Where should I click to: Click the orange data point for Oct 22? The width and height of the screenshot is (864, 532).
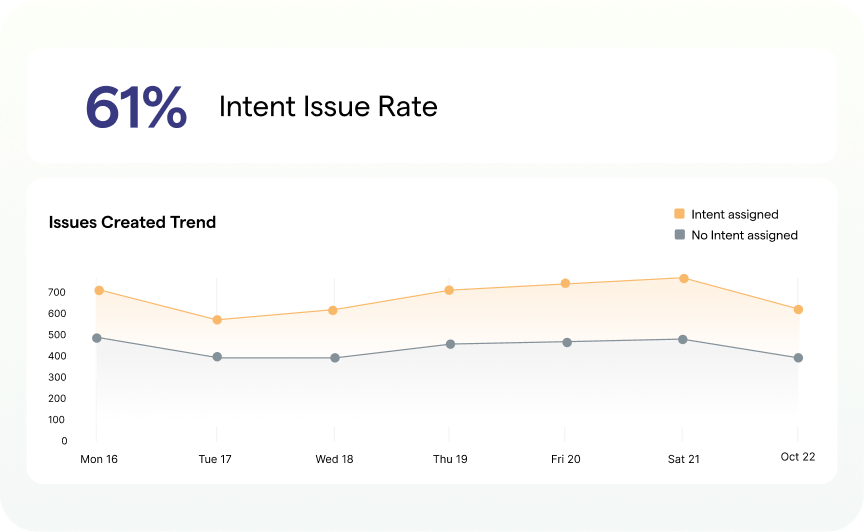coord(798,310)
